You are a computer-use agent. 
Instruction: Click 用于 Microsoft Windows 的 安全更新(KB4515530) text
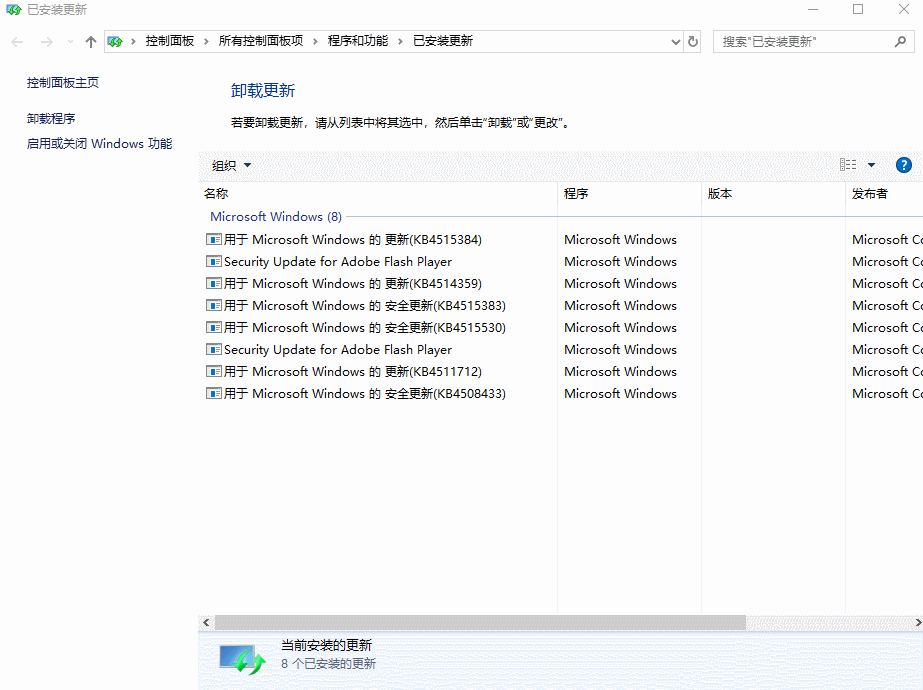(365, 327)
